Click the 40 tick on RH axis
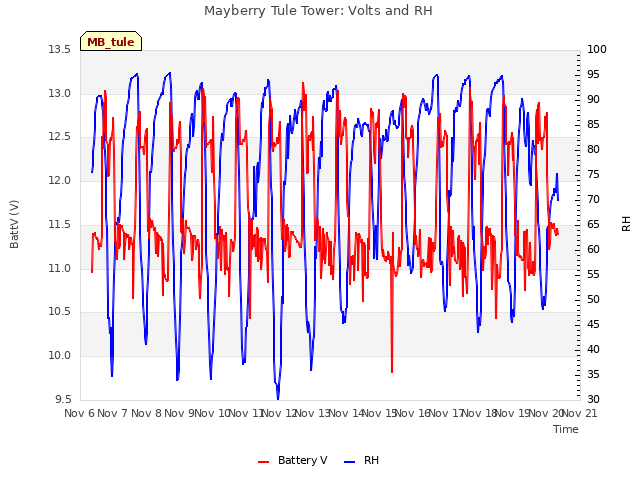Screen dimensions: 640x480 coord(593,349)
